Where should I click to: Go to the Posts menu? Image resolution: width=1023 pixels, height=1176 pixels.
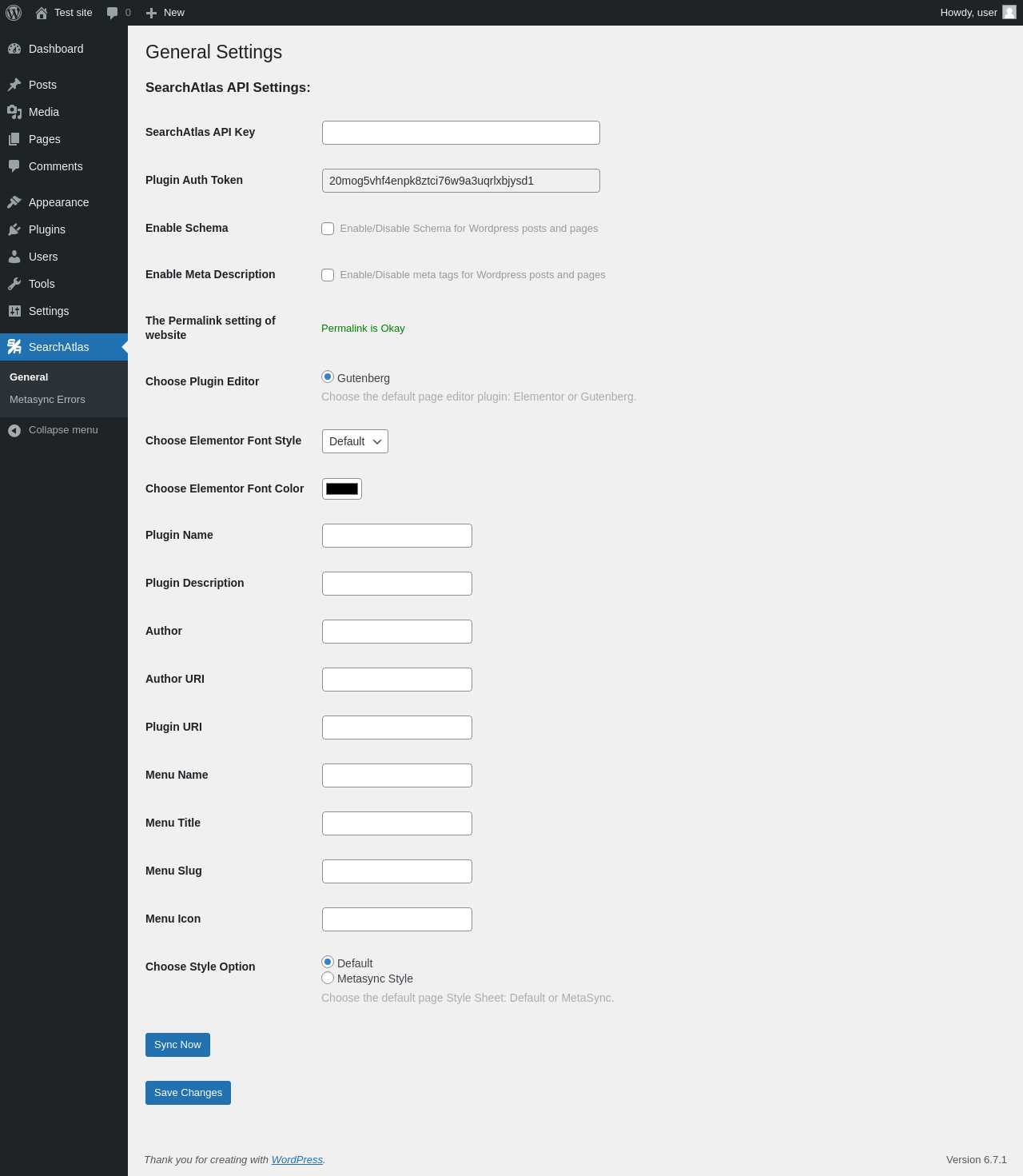pos(64,85)
